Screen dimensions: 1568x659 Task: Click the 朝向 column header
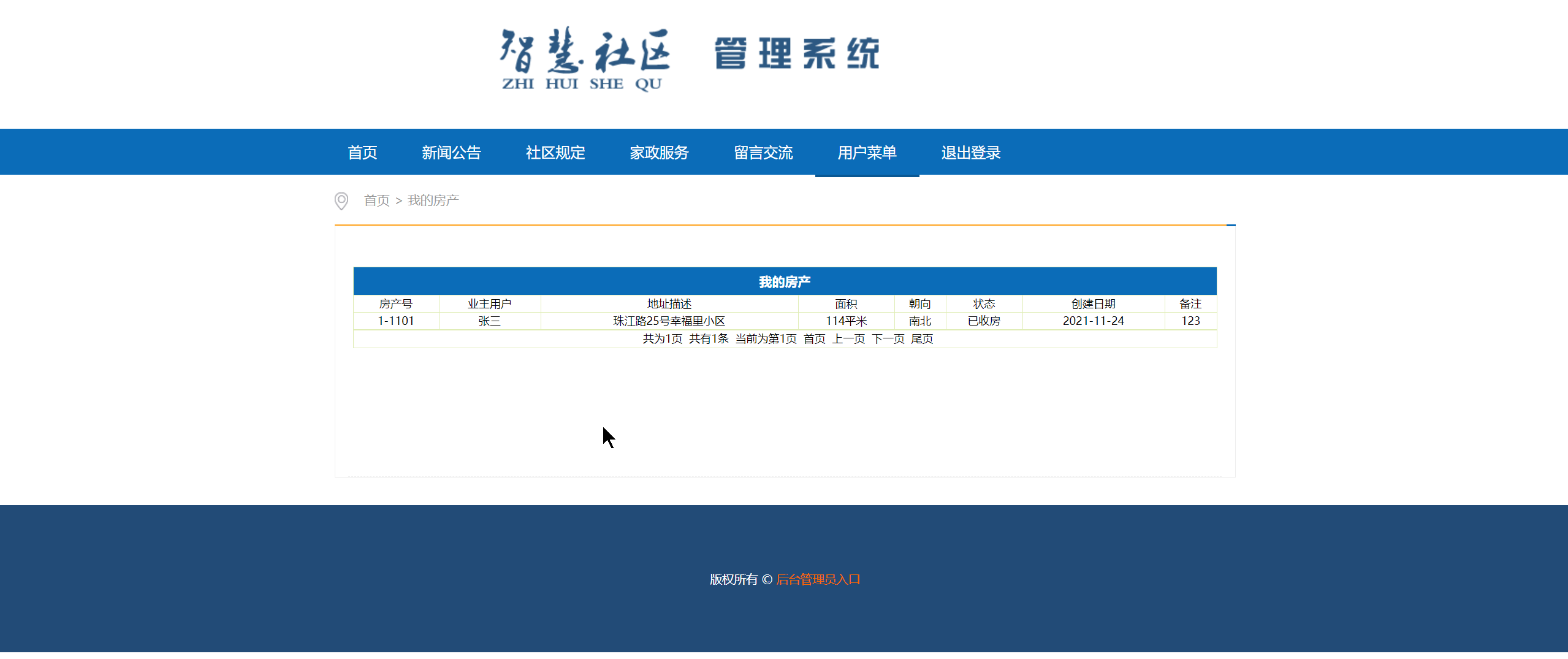(x=920, y=304)
